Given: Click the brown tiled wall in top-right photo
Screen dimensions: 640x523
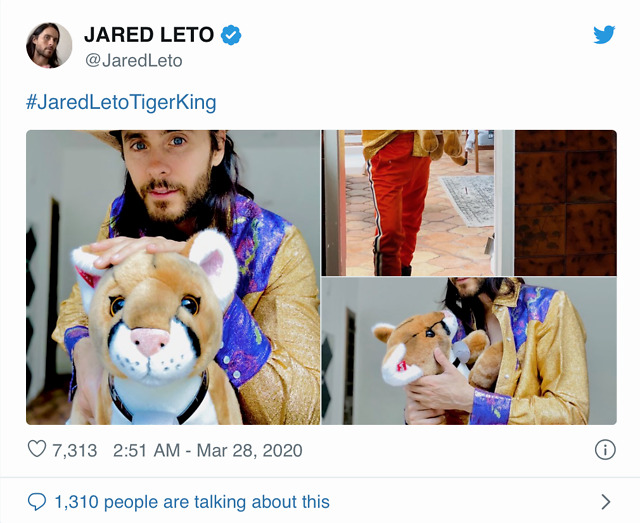Looking at the screenshot, I should [565, 203].
